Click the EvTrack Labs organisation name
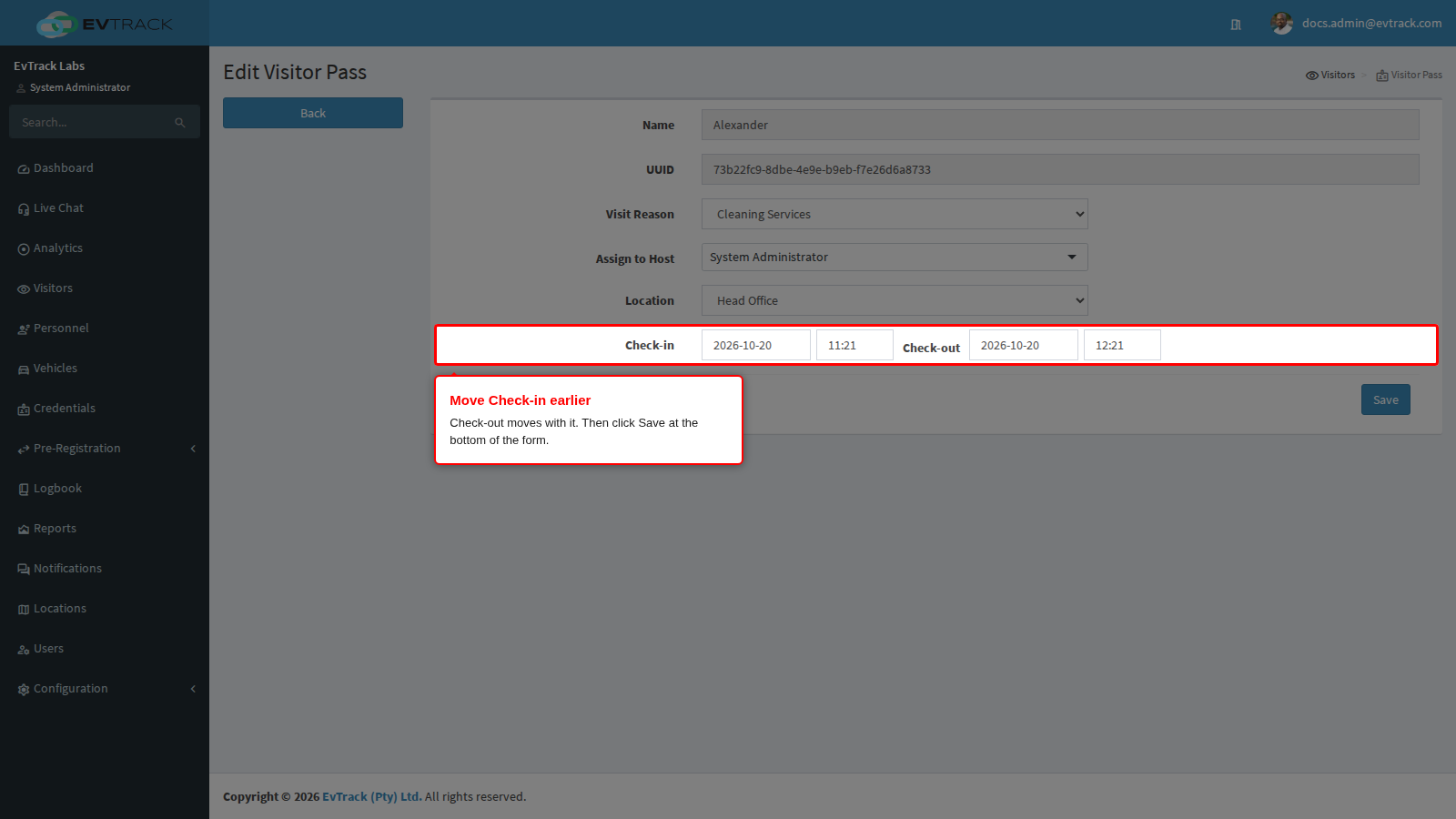The width and height of the screenshot is (1456, 819). [49, 66]
